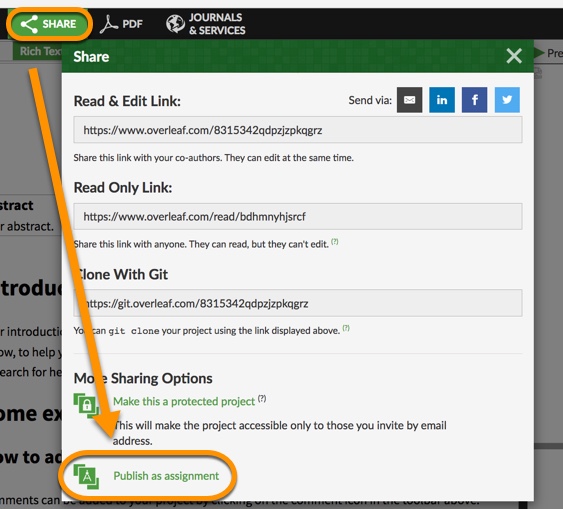Open help next to protected project
Image resolution: width=563 pixels, height=509 pixels.
[262, 399]
